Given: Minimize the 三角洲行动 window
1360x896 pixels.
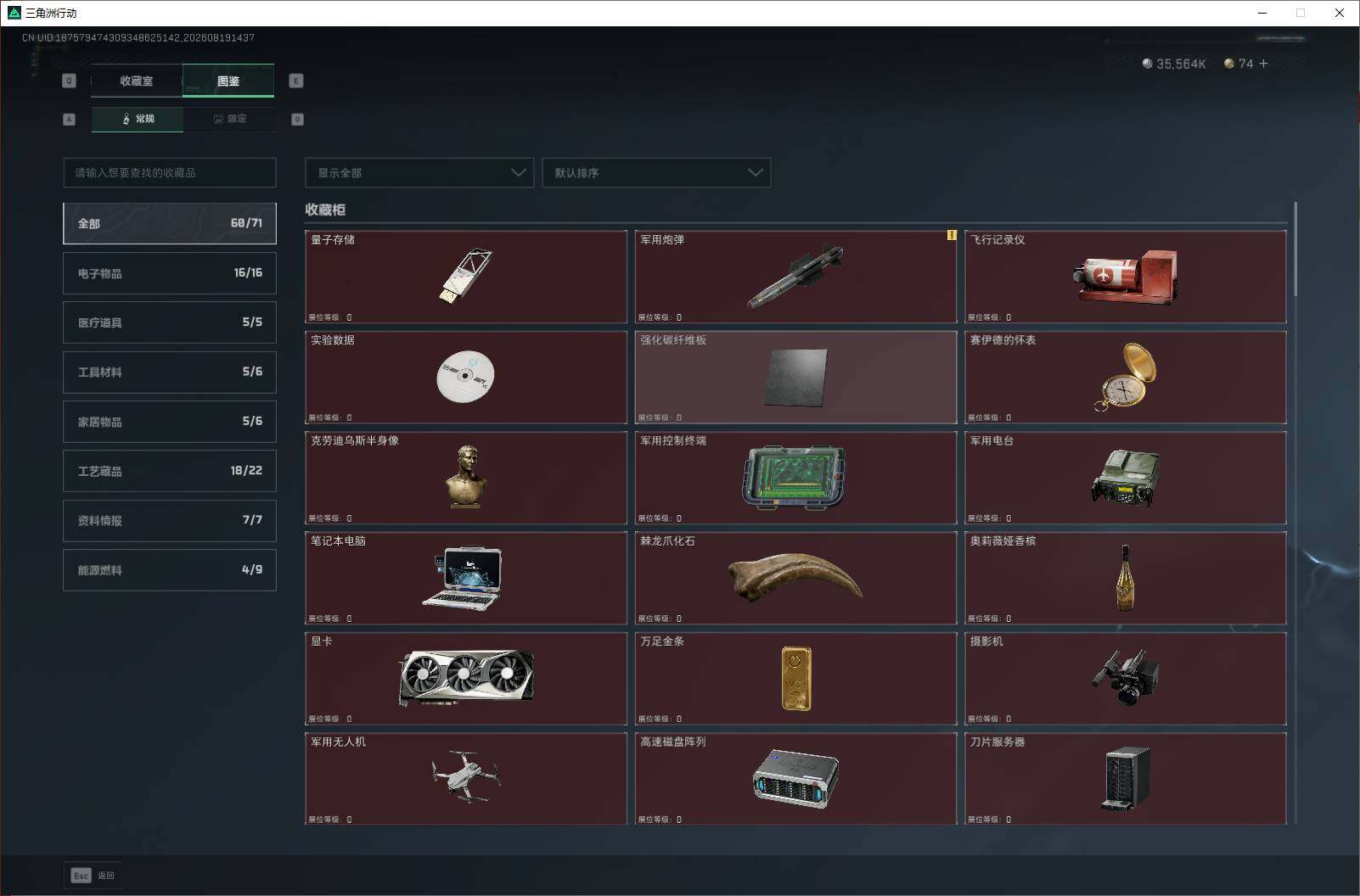Looking at the screenshot, I should pyautogui.click(x=1262, y=13).
